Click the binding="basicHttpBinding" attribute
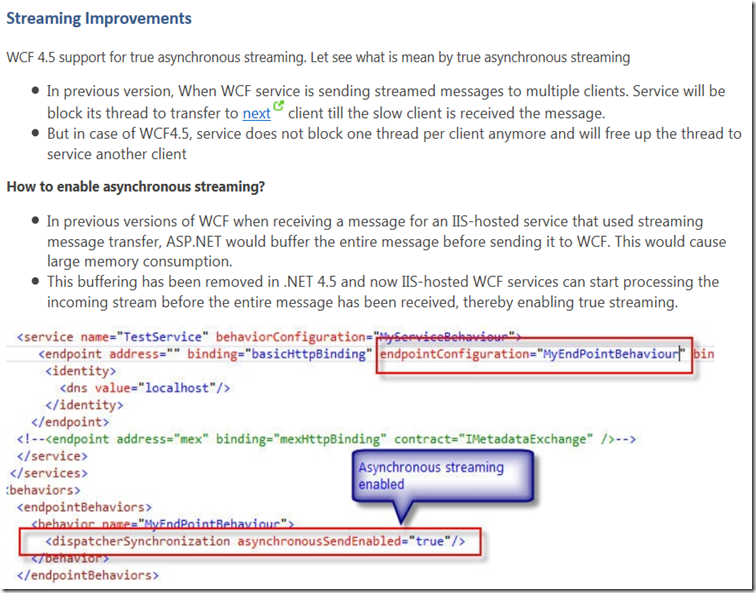 280,354
